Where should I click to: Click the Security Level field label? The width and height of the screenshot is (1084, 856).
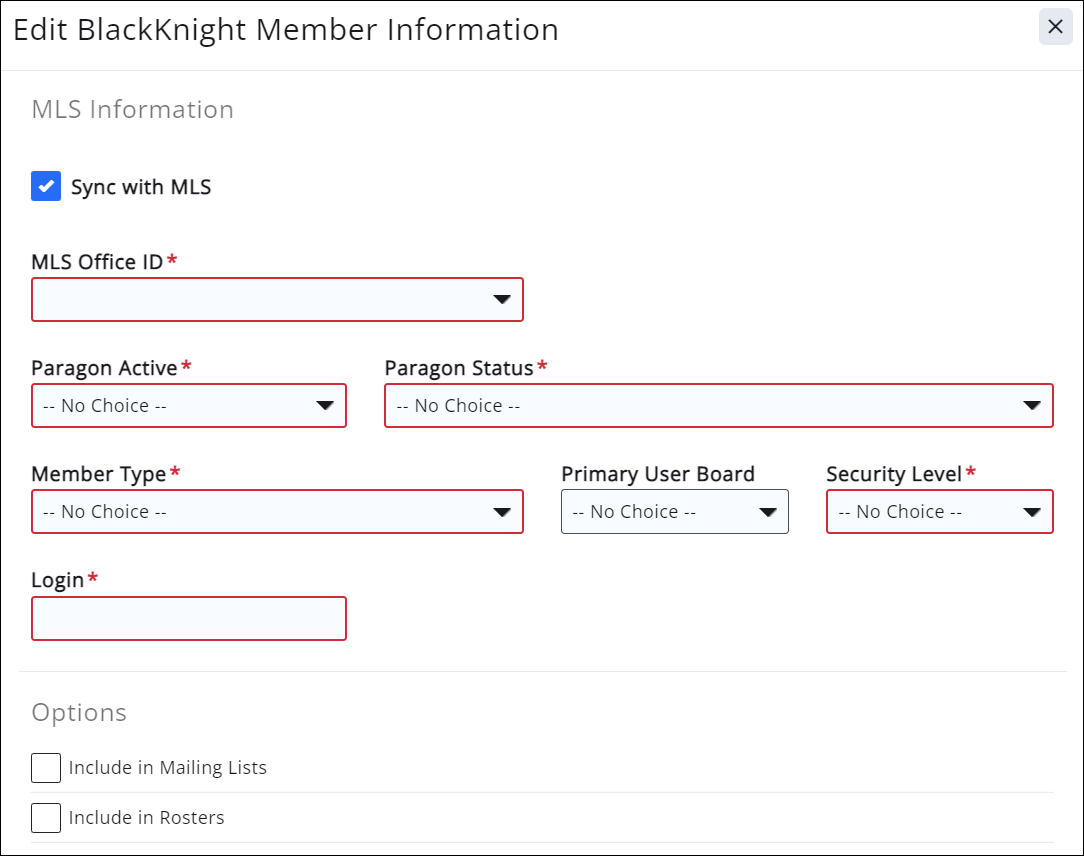(894, 474)
